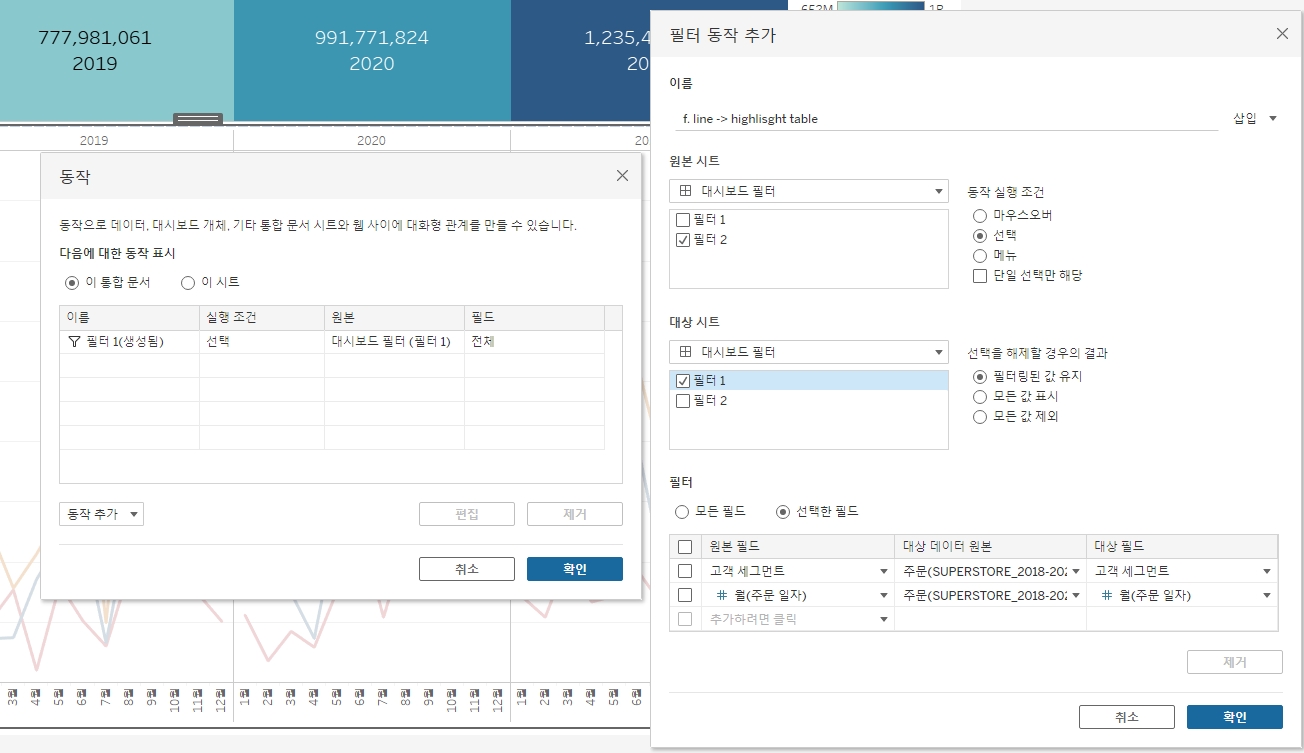Open the 삽입 dropdown

tap(1256, 118)
